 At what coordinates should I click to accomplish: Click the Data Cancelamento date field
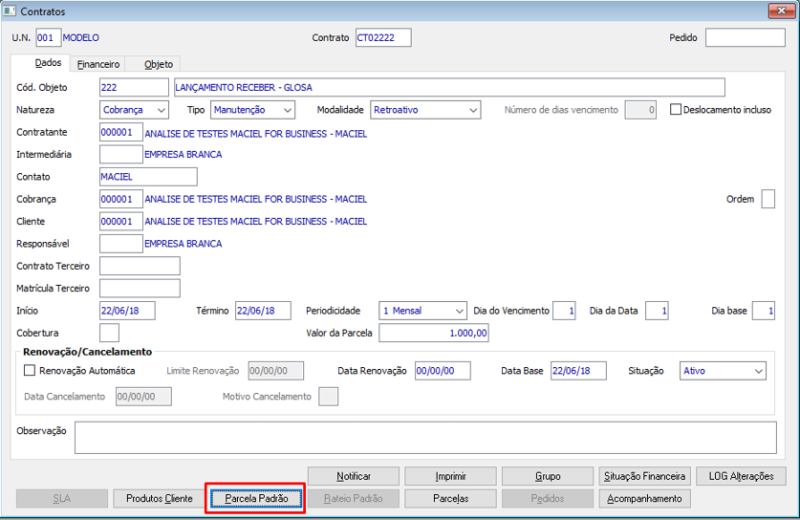click(x=143, y=397)
